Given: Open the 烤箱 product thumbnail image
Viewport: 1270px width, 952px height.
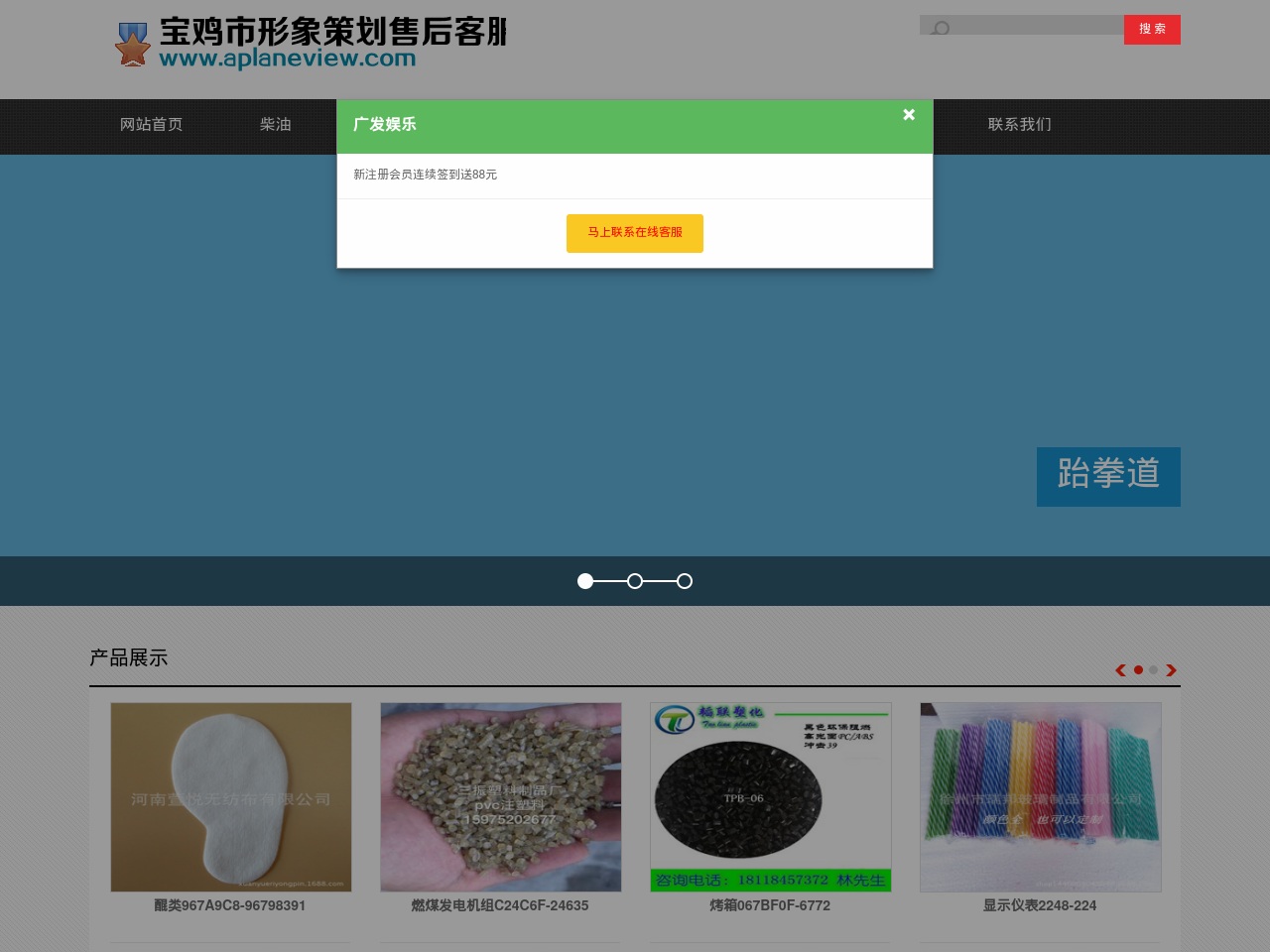Looking at the screenshot, I should pyautogui.click(x=771, y=797).
